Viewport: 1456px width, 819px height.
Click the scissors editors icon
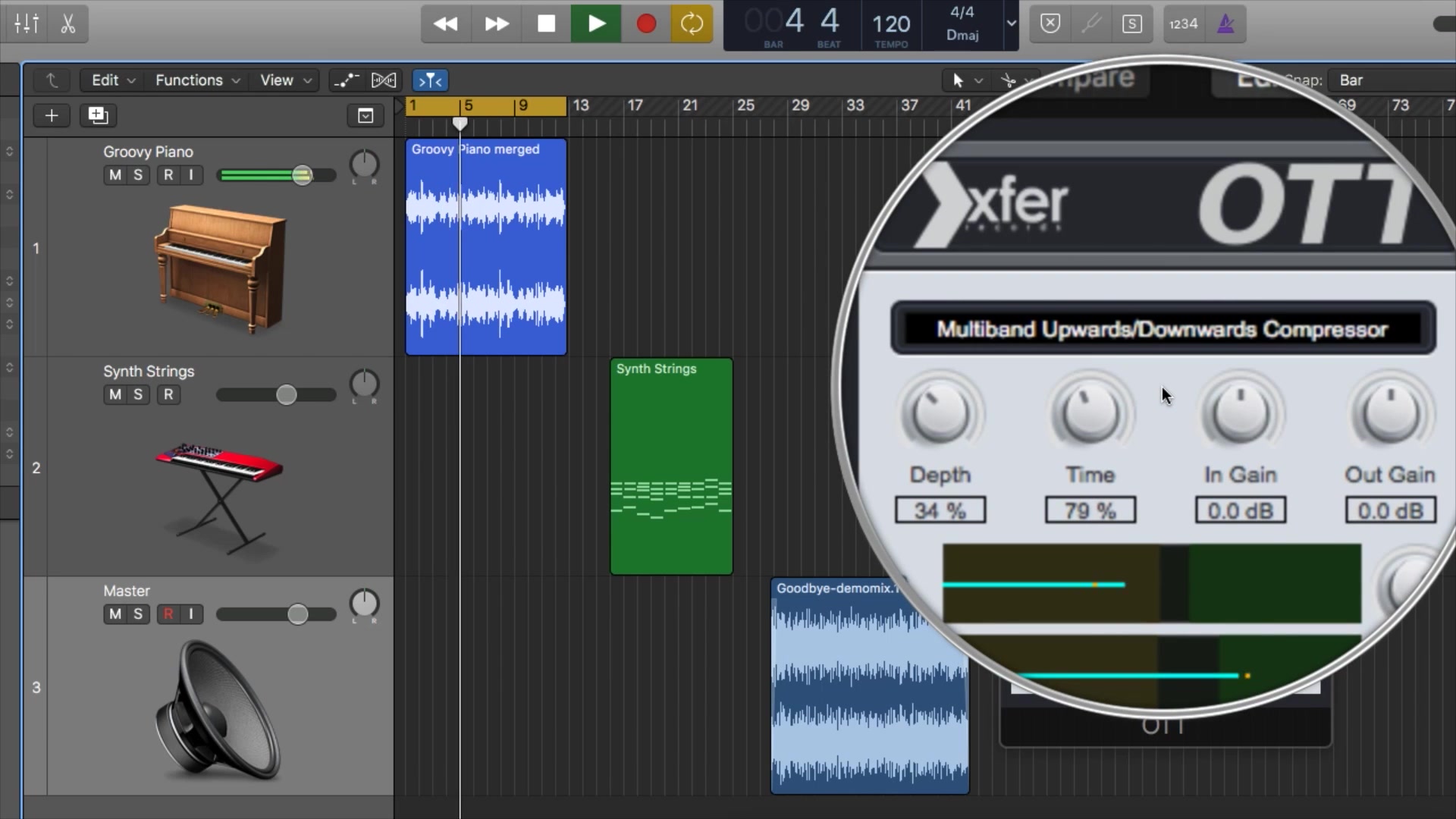coord(68,24)
